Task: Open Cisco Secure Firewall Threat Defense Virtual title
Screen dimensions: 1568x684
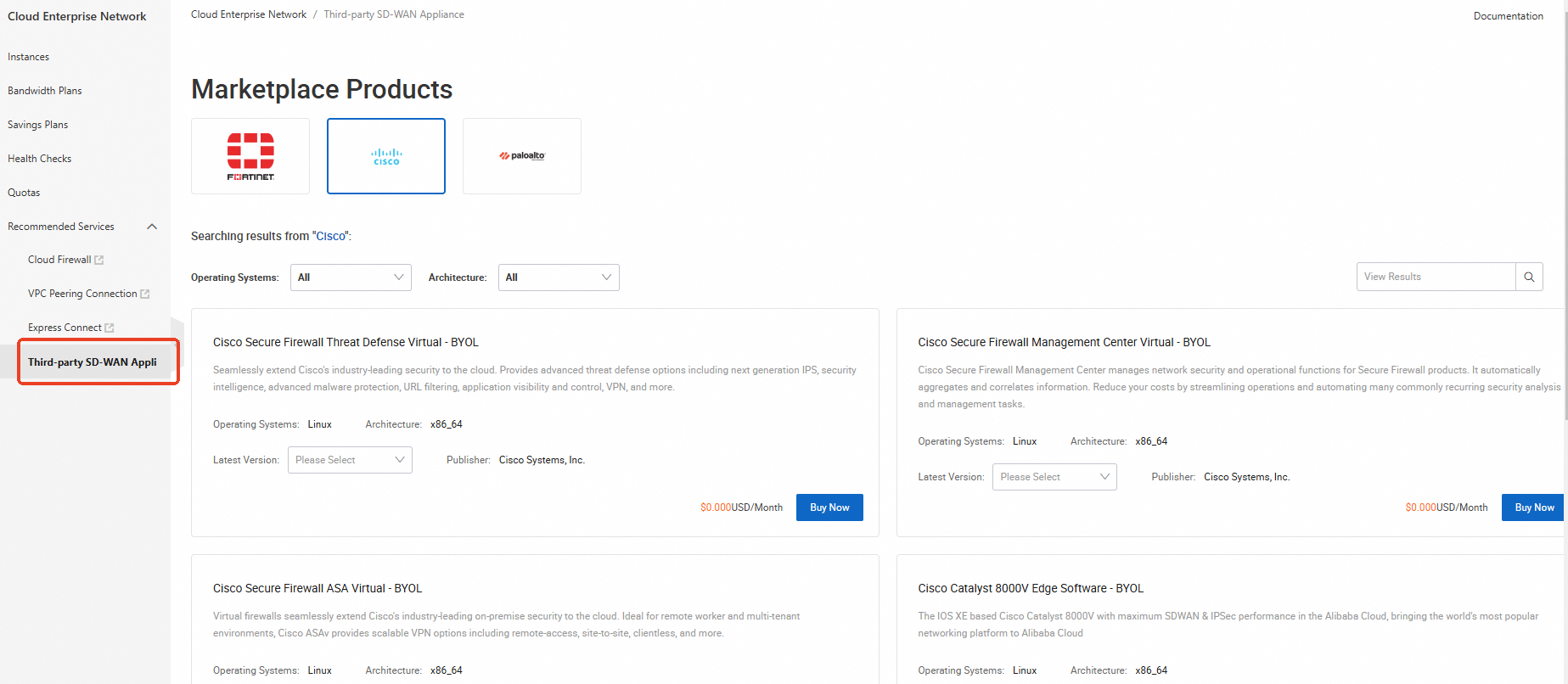Action: 346,342
